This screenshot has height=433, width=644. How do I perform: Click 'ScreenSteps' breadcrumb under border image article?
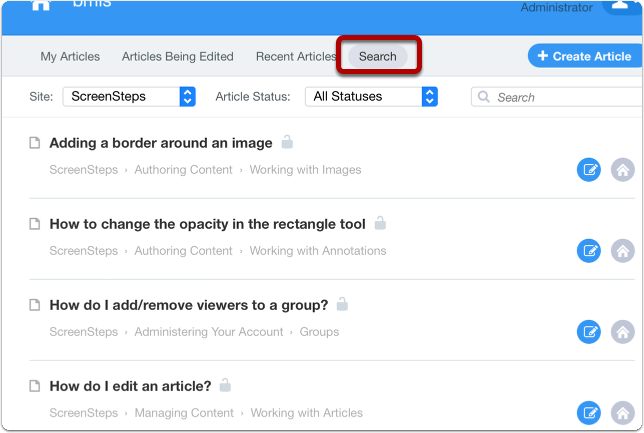83,170
